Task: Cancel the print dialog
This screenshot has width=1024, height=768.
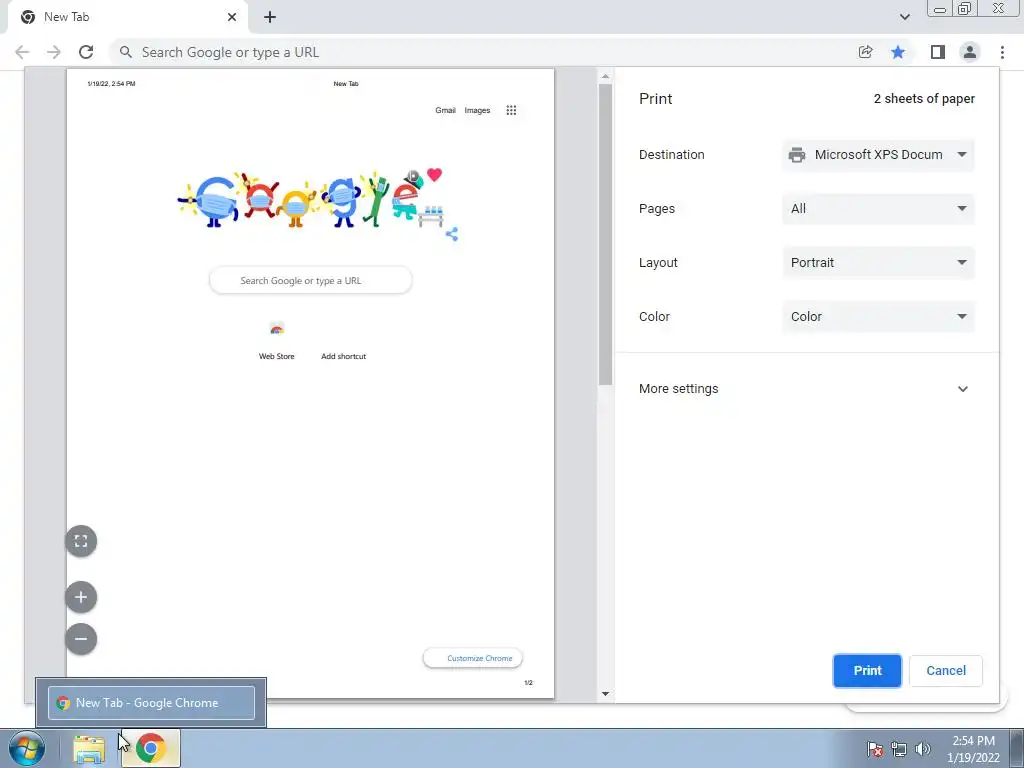Action: (946, 671)
